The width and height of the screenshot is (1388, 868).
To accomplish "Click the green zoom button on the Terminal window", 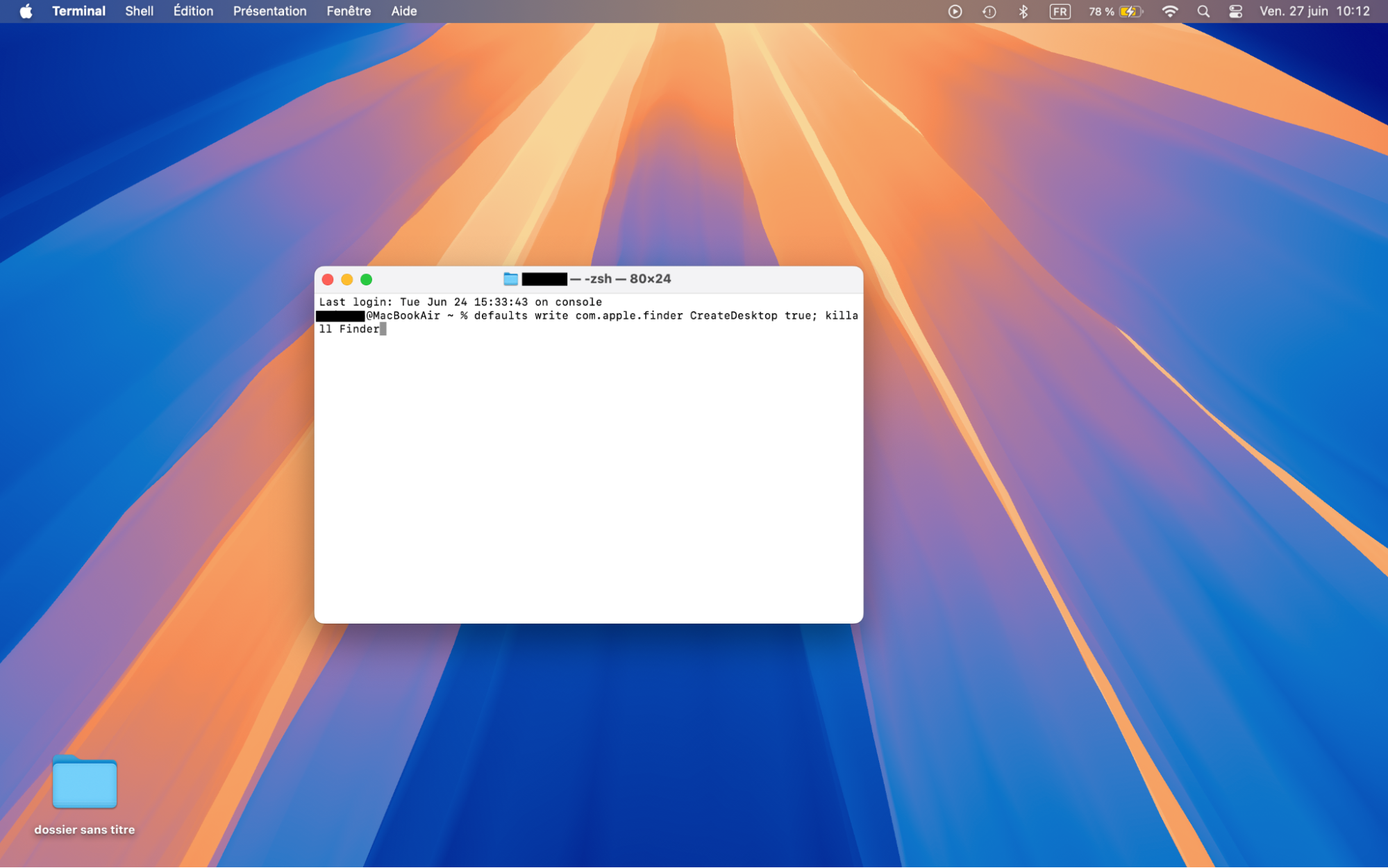I will tap(366, 279).
